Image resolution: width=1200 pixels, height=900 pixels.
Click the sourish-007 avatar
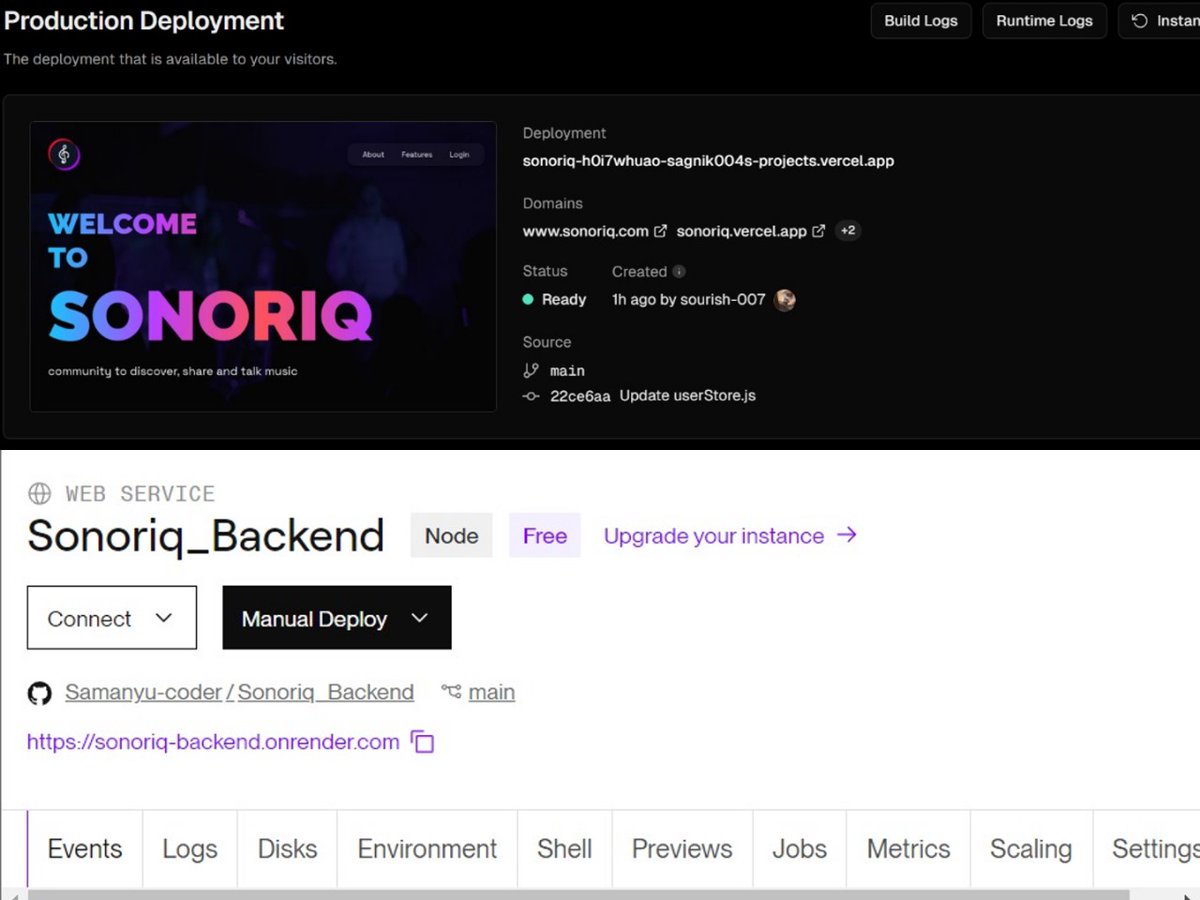[x=785, y=299]
